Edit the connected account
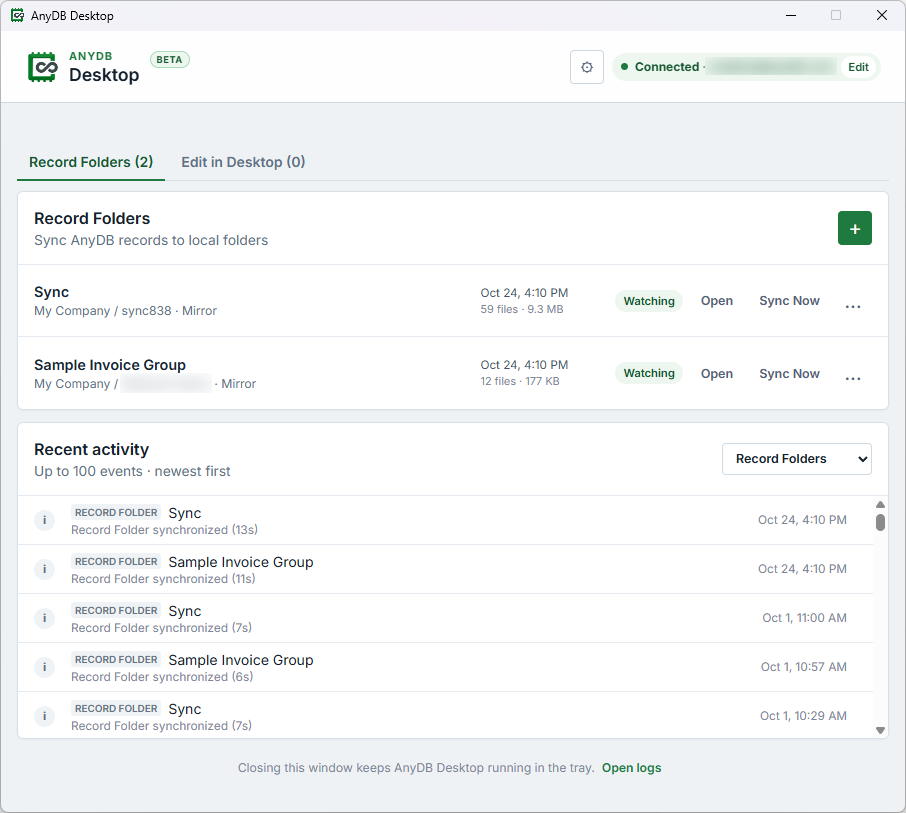The image size is (906, 813). (x=858, y=67)
